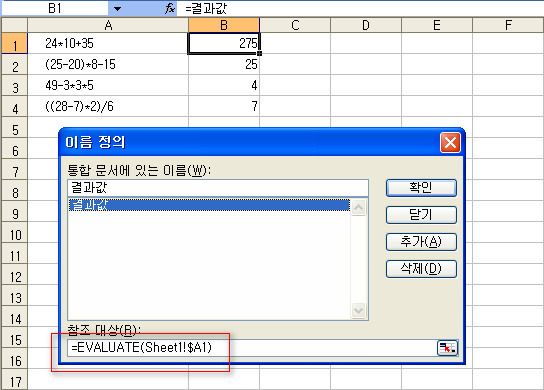The width and height of the screenshot is (544, 390).
Task: Click the name input field containing 결과값
Action: click(x=218, y=188)
